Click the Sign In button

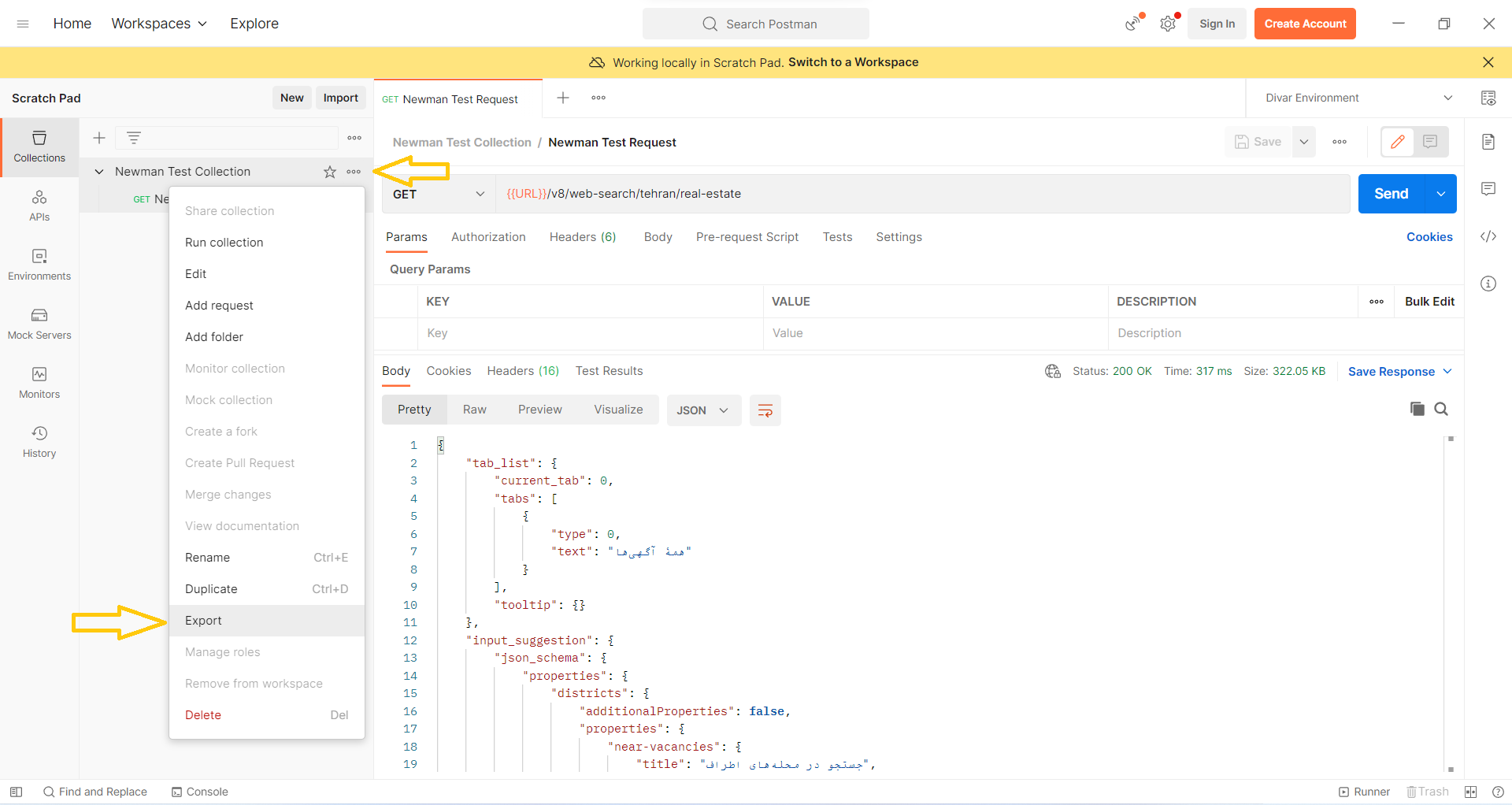click(1217, 24)
